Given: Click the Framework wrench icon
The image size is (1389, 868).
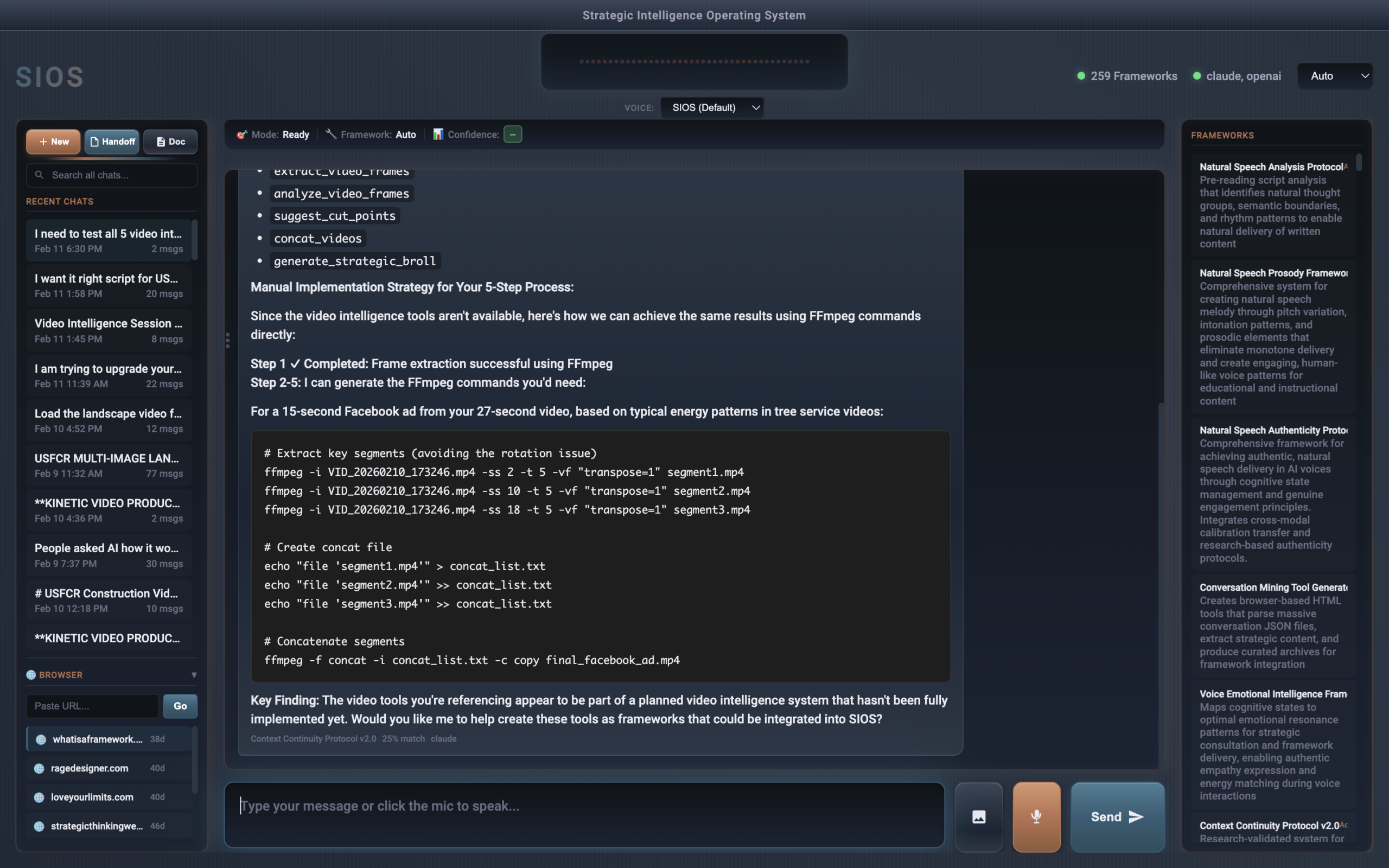Looking at the screenshot, I should coord(331,135).
